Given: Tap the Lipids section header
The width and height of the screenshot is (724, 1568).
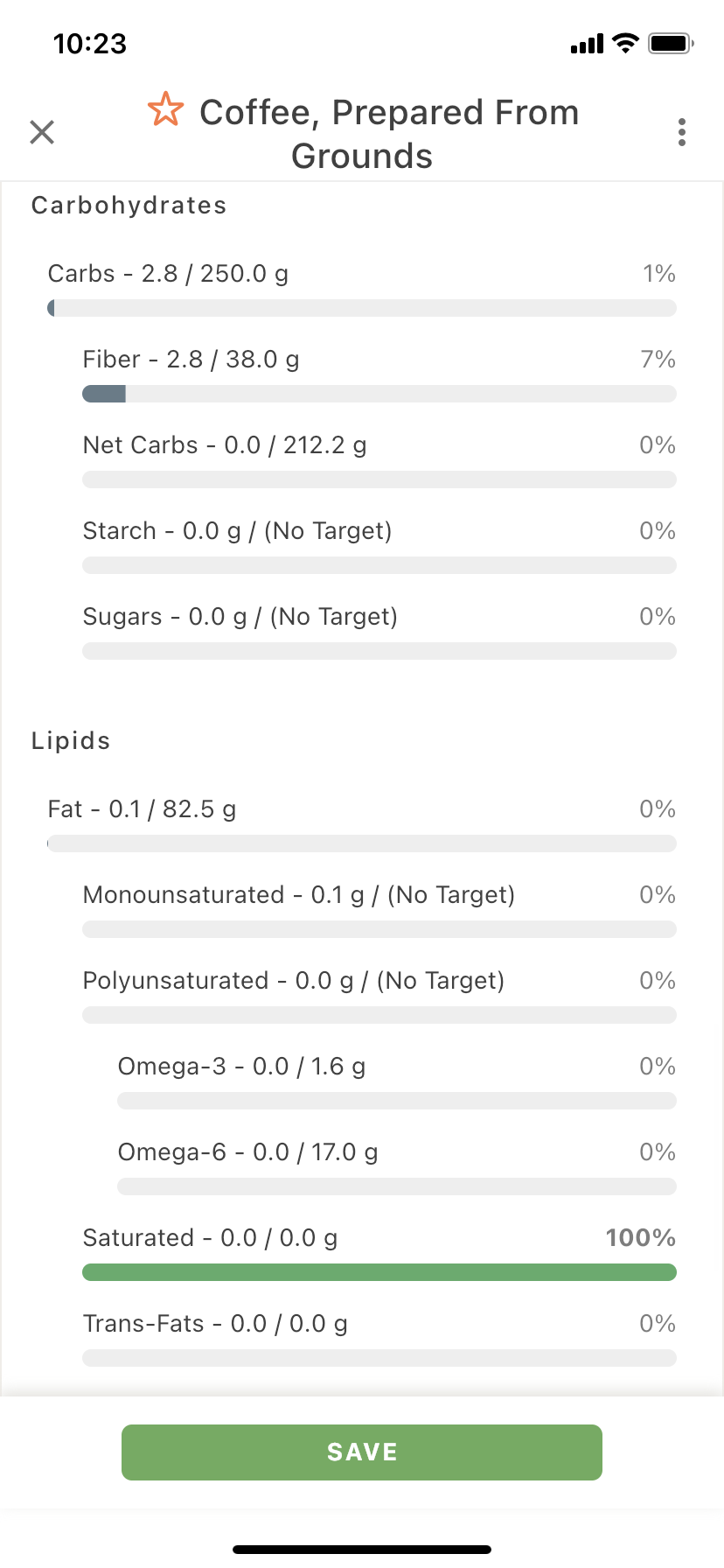Looking at the screenshot, I should [x=71, y=741].
